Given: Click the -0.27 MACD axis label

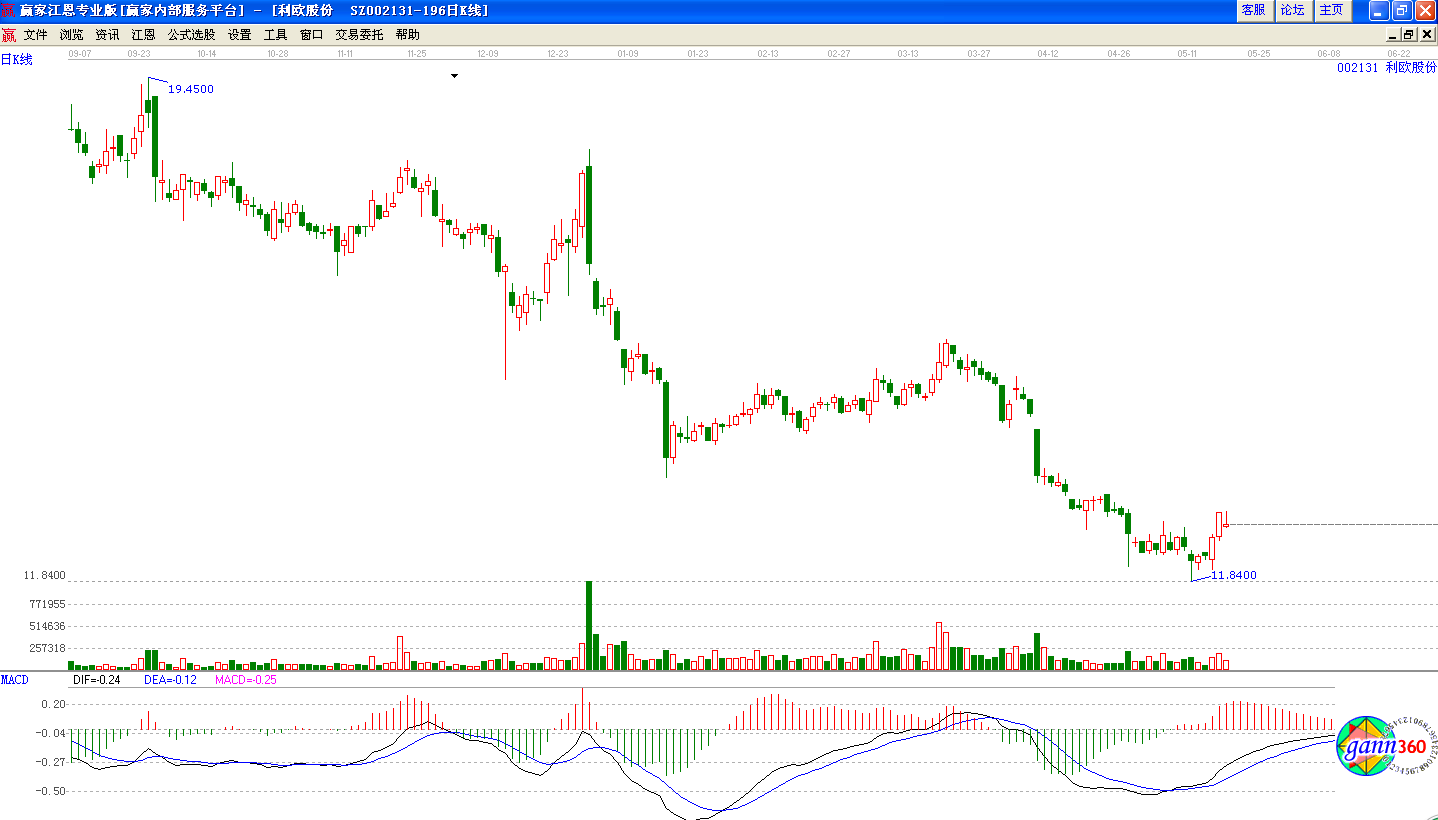Looking at the screenshot, I should tap(52, 762).
